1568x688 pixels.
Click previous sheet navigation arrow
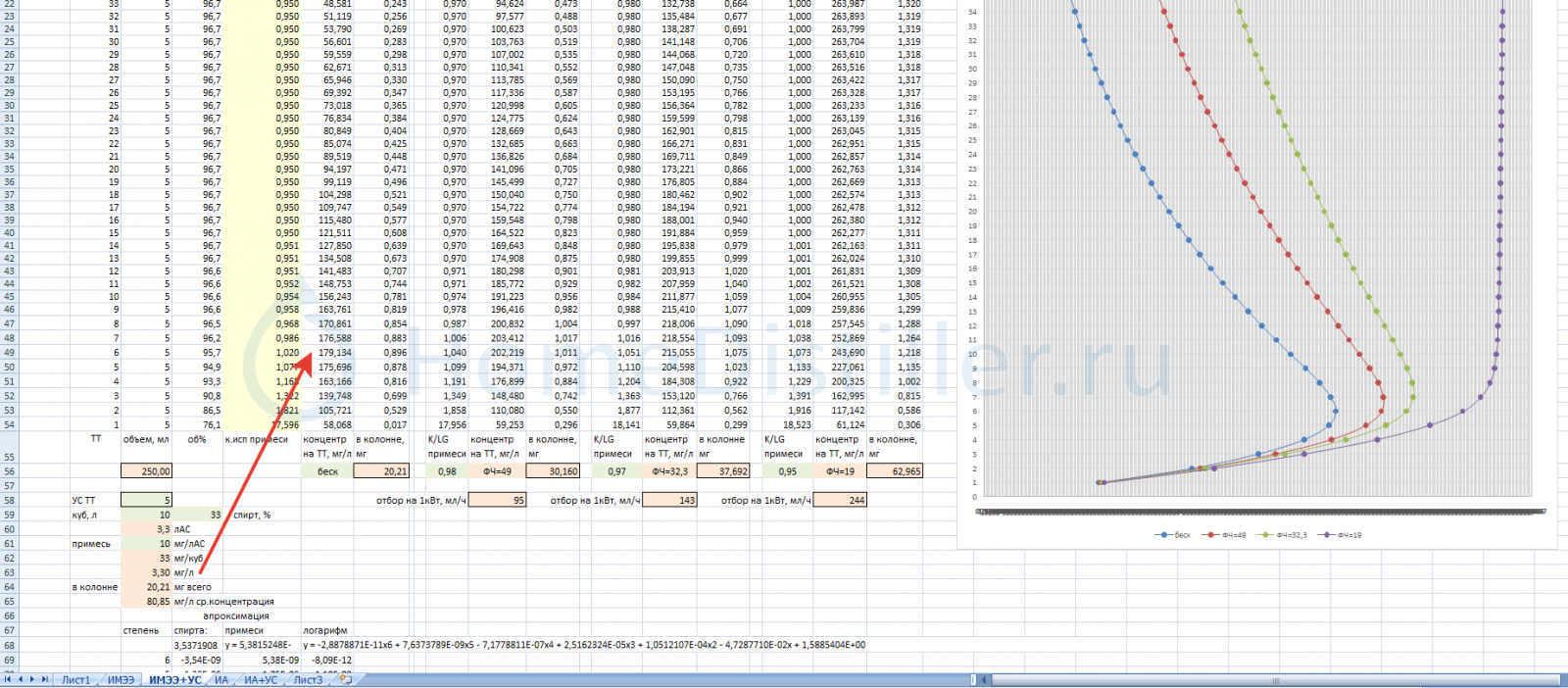click(x=20, y=679)
